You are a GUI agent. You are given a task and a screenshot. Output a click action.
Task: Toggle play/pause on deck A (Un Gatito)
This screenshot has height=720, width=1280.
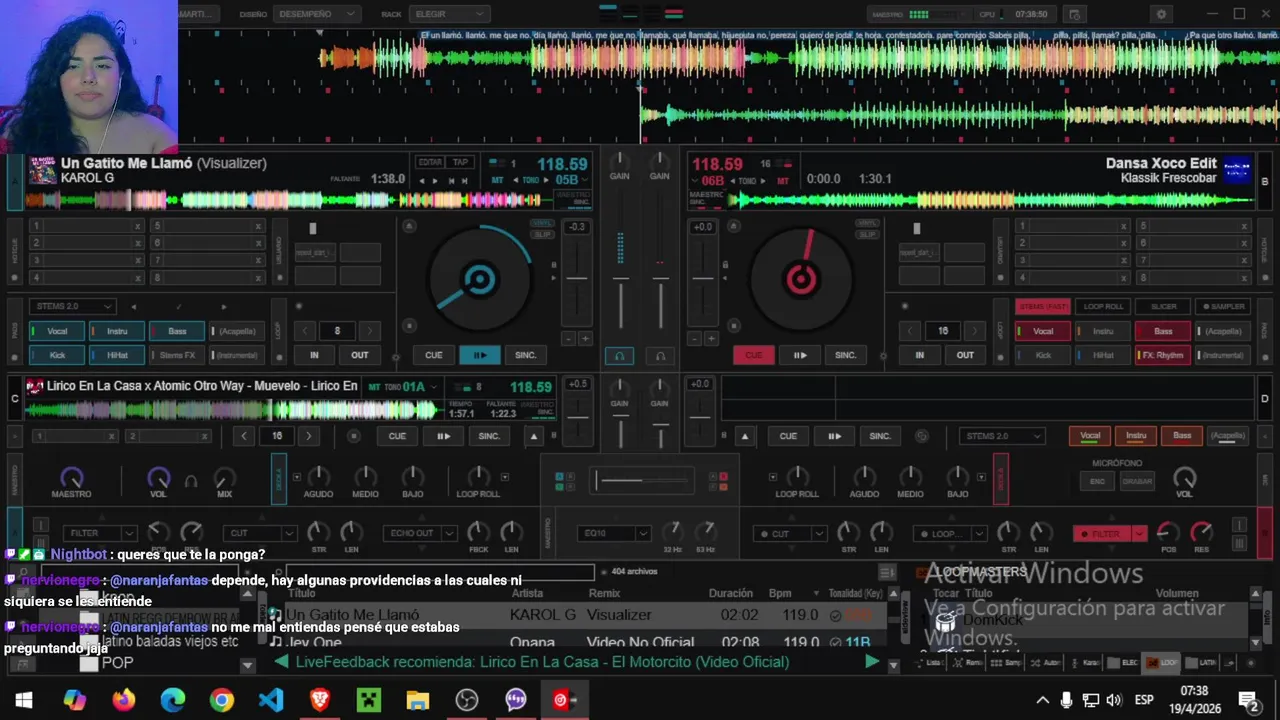tap(480, 355)
